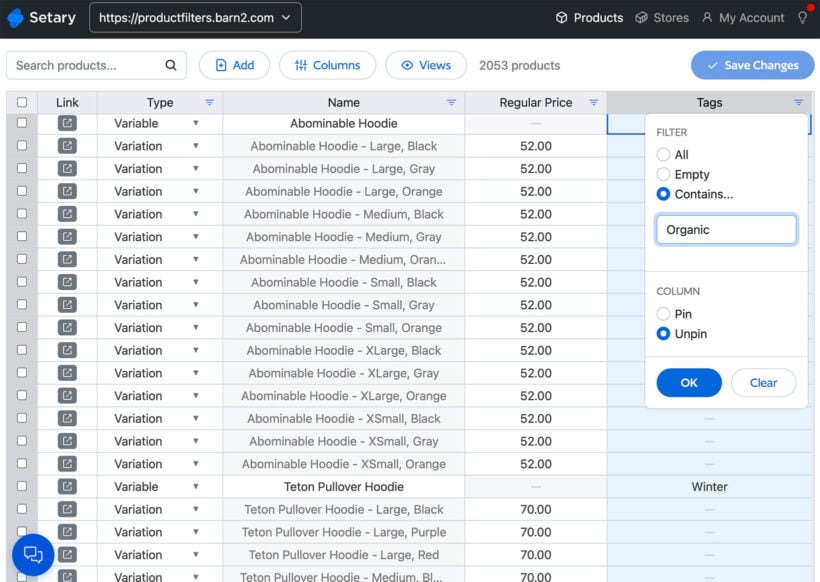Go to the Stores menu item
The height and width of the screenshot is (582, 820).
point(662,18)
